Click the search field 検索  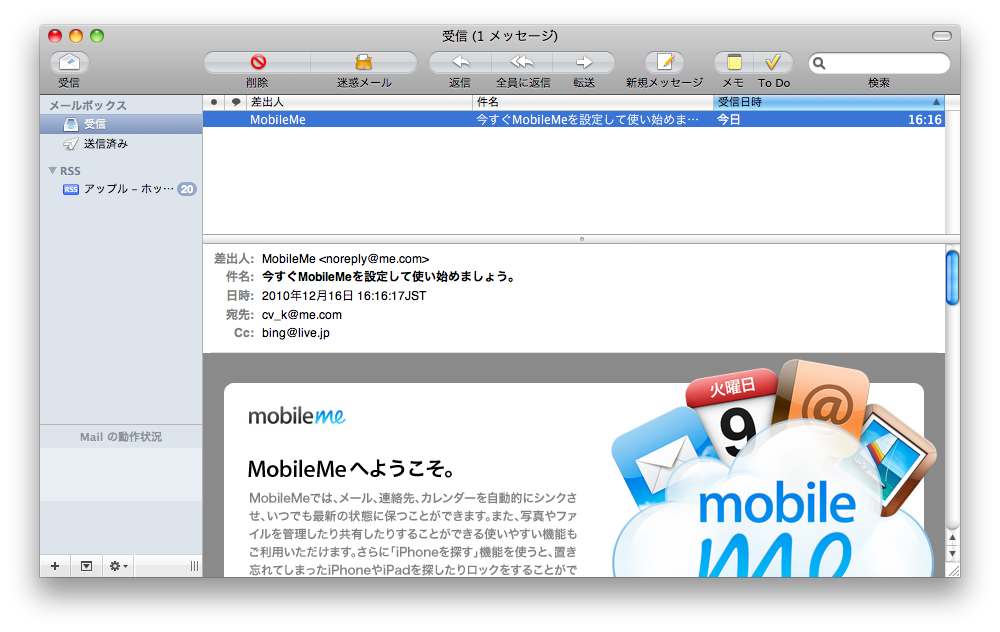click(x=879, y=63)
